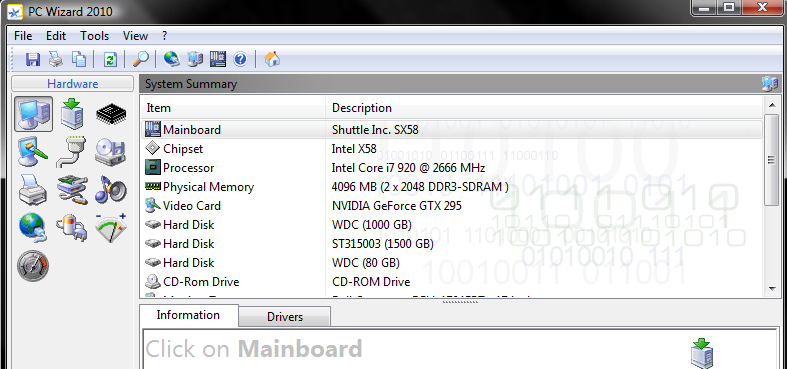Select the Multimedia speaker and note icon
This screenshot has height=369, width=787.
click(x=110, y=190)
